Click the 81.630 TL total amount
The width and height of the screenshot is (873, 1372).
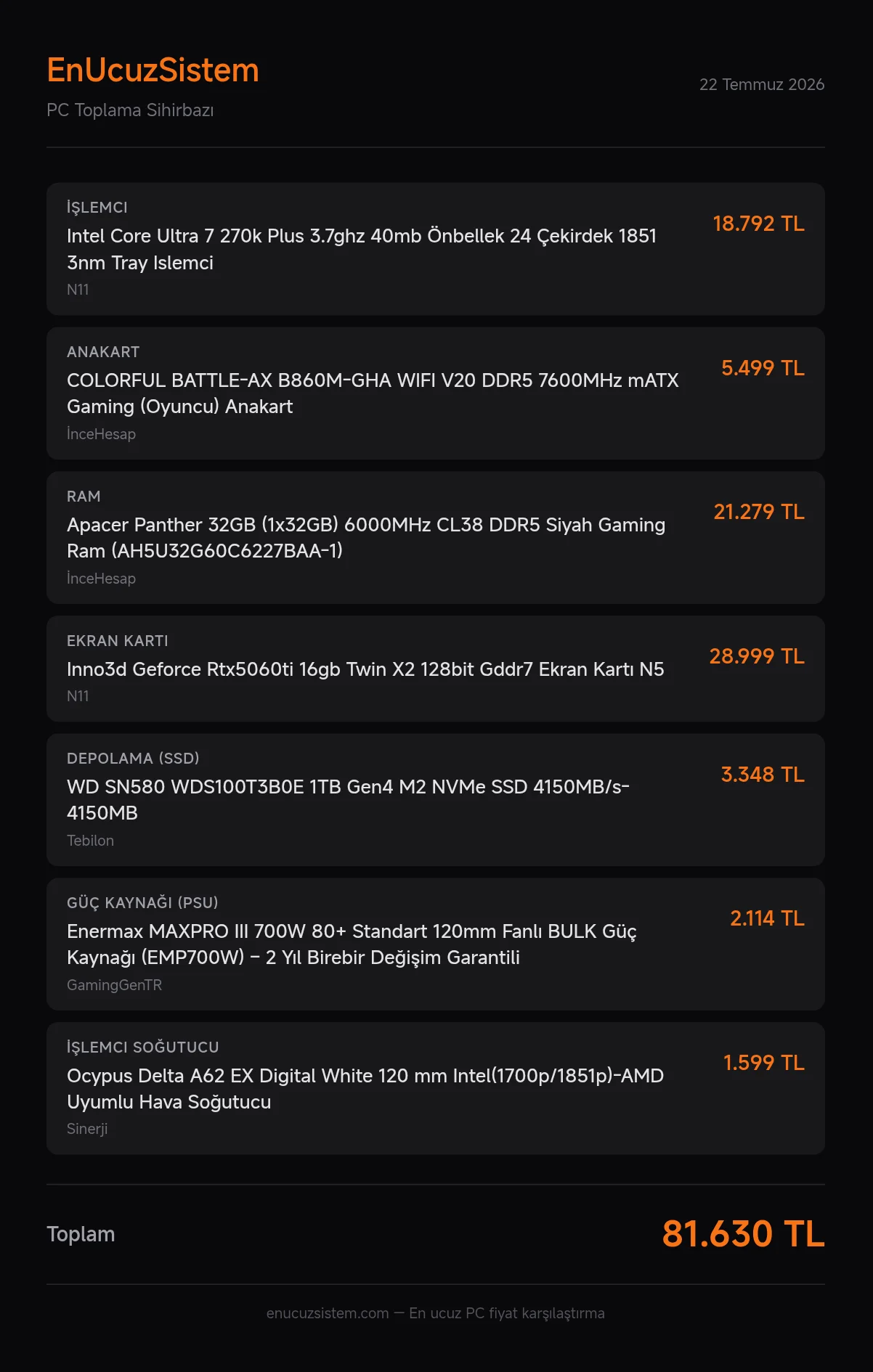click(743, 1234)
